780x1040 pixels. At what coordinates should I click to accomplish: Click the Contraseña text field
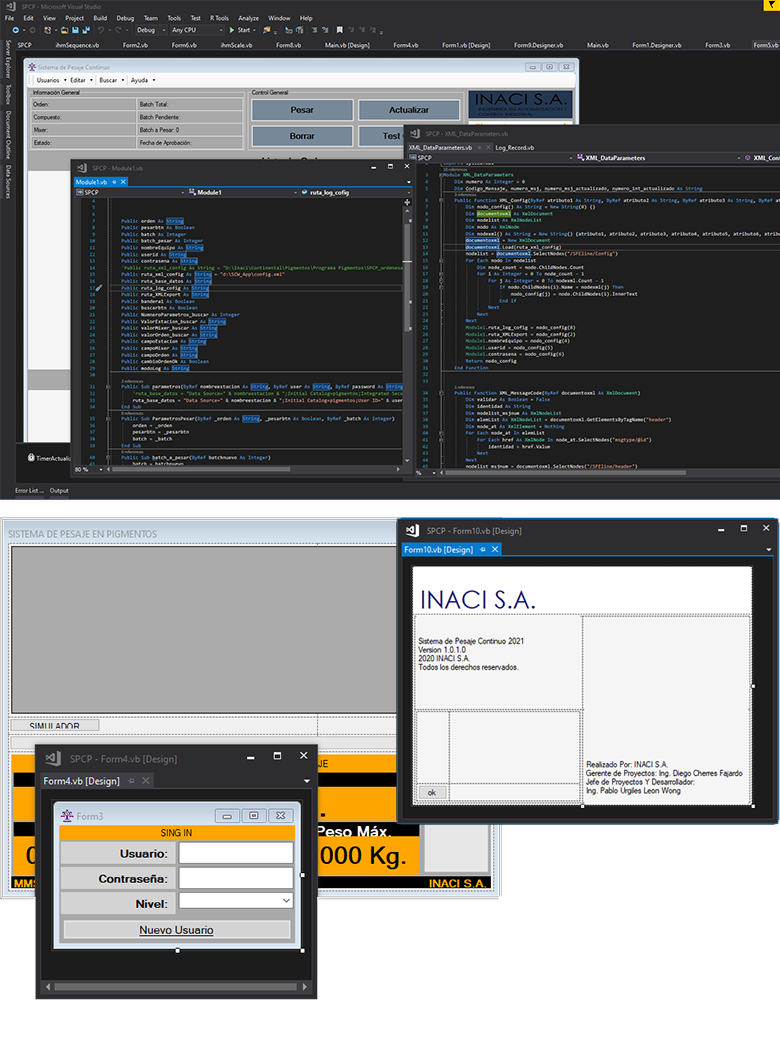click(x=236, y=878)
